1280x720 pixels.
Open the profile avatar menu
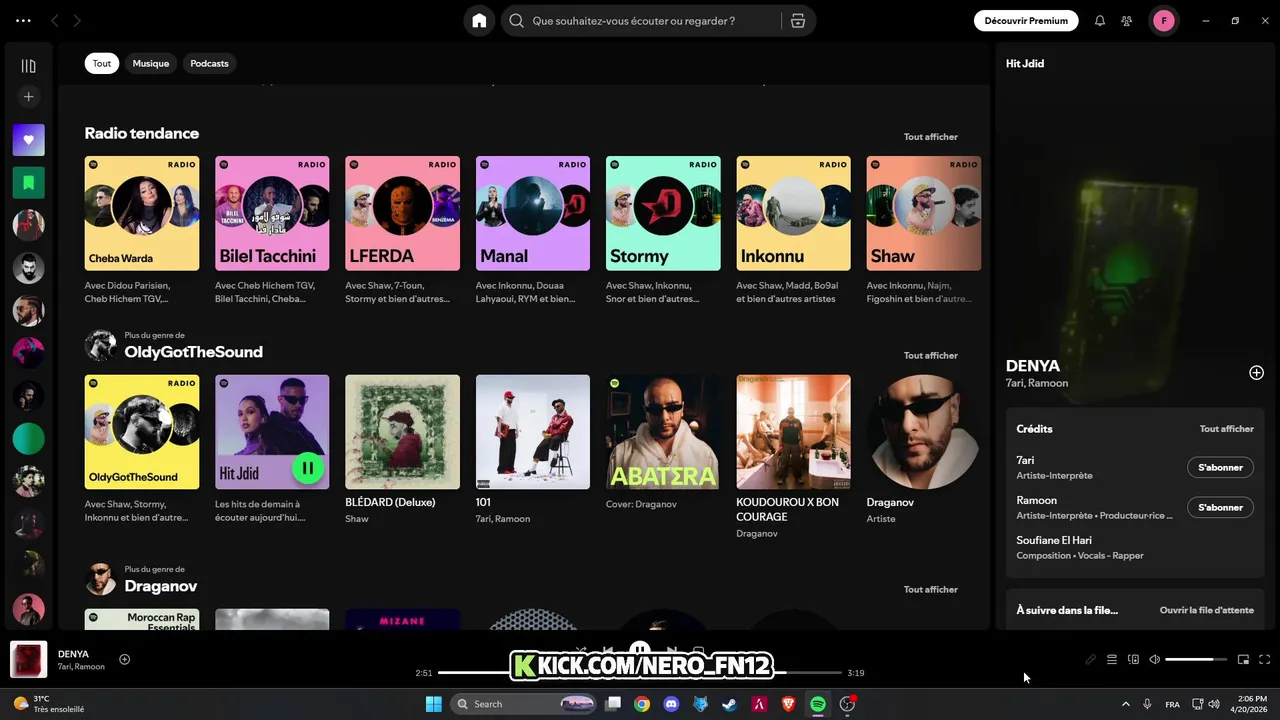click(x=1163, y=20)
